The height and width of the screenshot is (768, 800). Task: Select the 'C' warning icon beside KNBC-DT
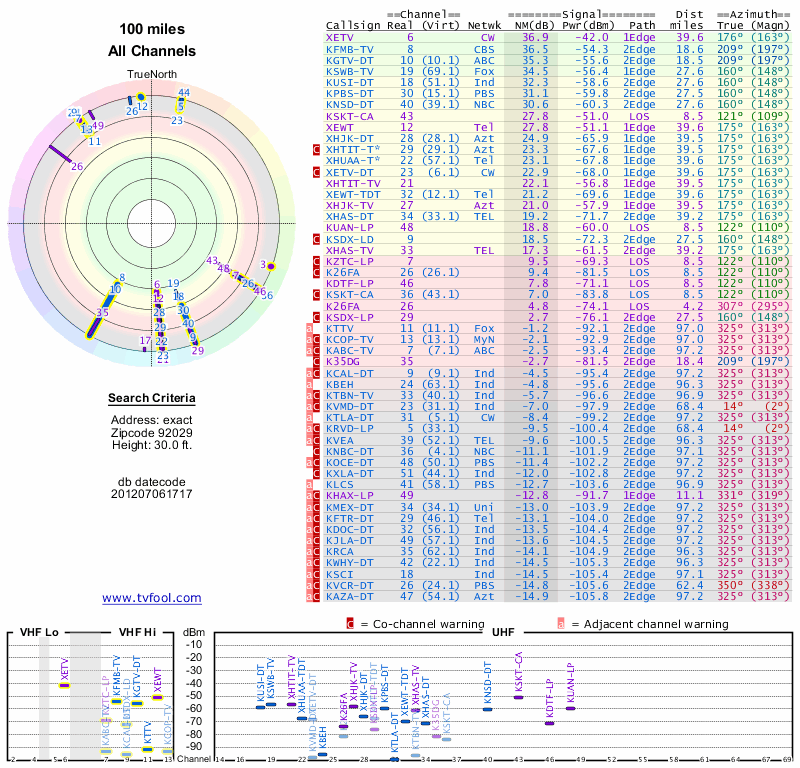pos(316,451)
